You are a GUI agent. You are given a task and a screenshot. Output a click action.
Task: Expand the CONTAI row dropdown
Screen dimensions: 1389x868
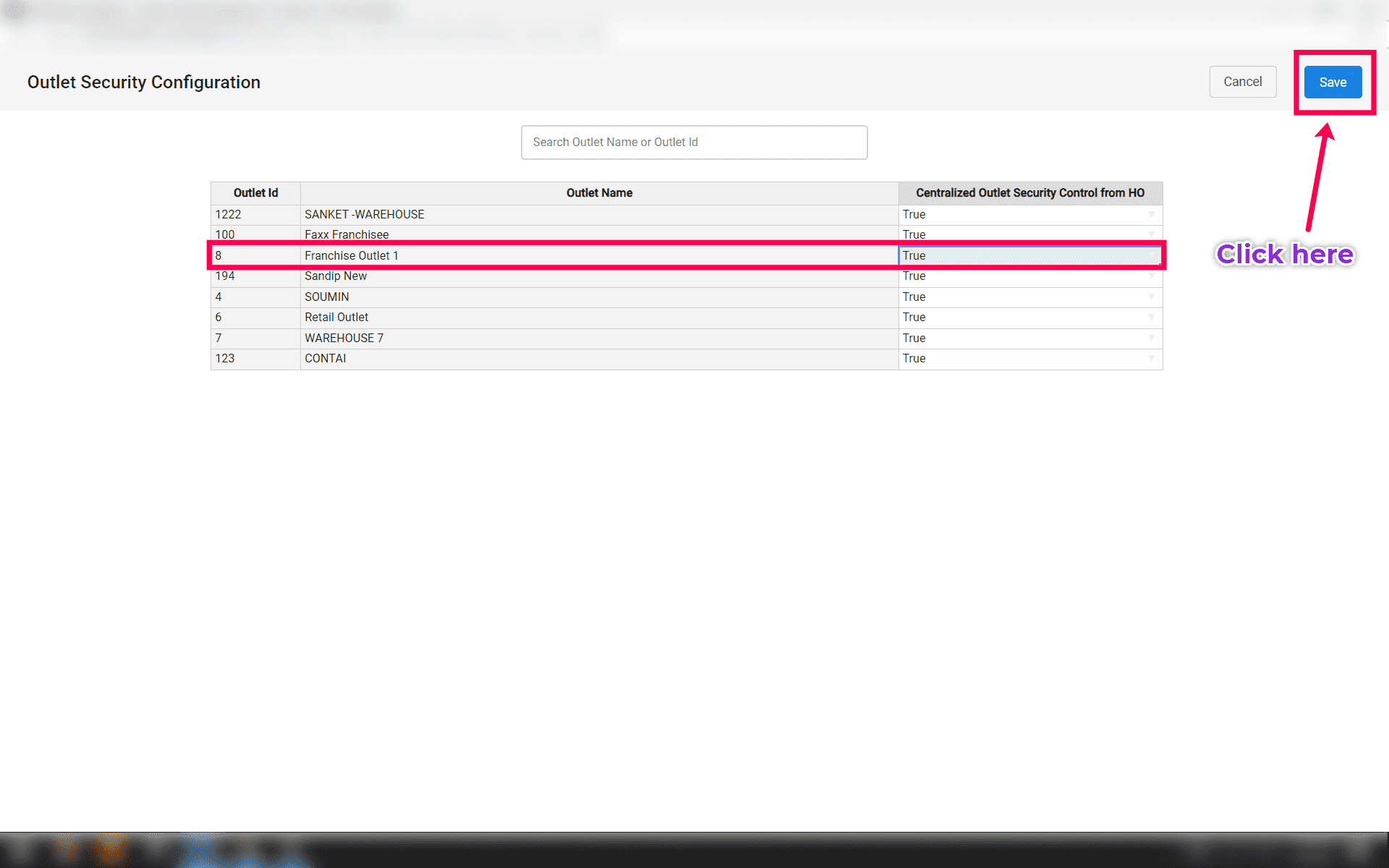[1151, 359]
